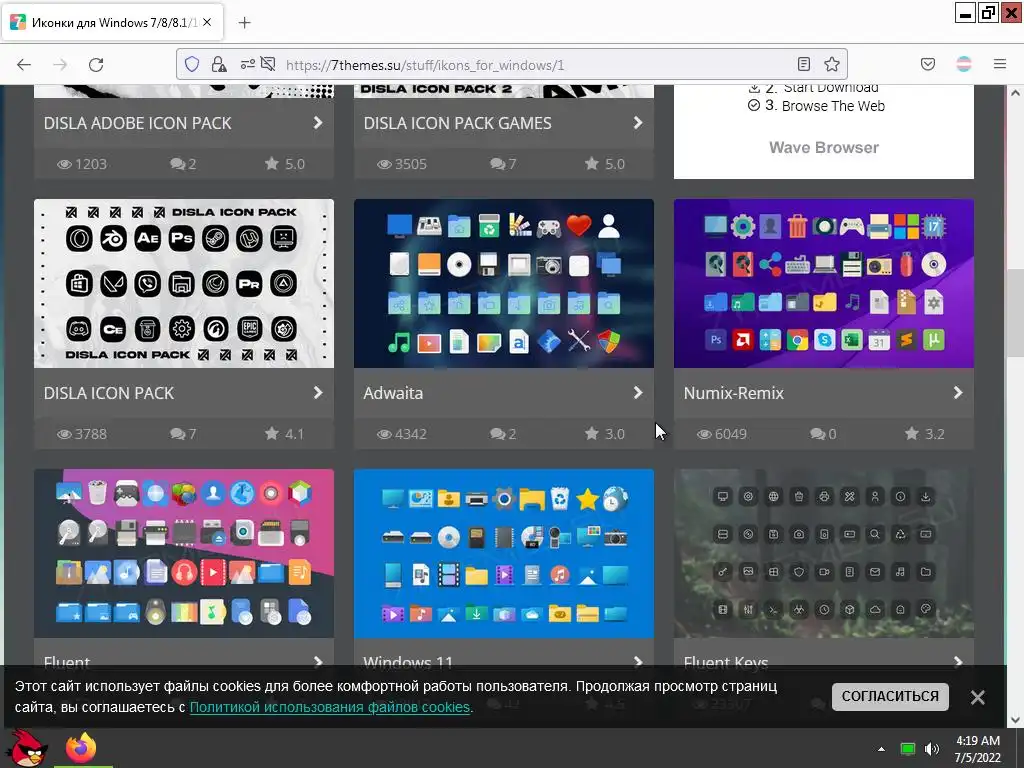Image resolution: width=1024 pixels, height=768 pixels.
Task: Click the eye icon showing 6049 views
Action: [x=704, y=434]
